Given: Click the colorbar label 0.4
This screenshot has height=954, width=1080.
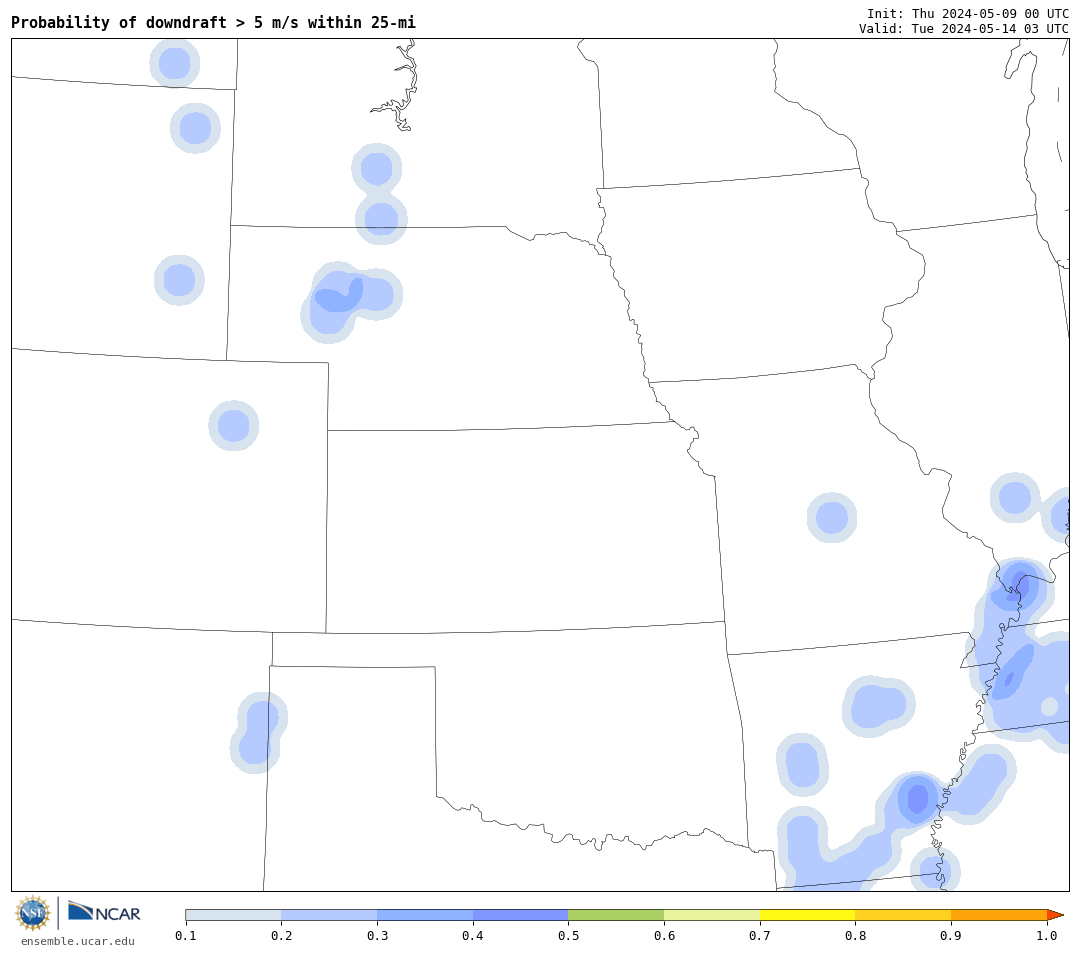Looking at the screenshot, I should (472, 935).
